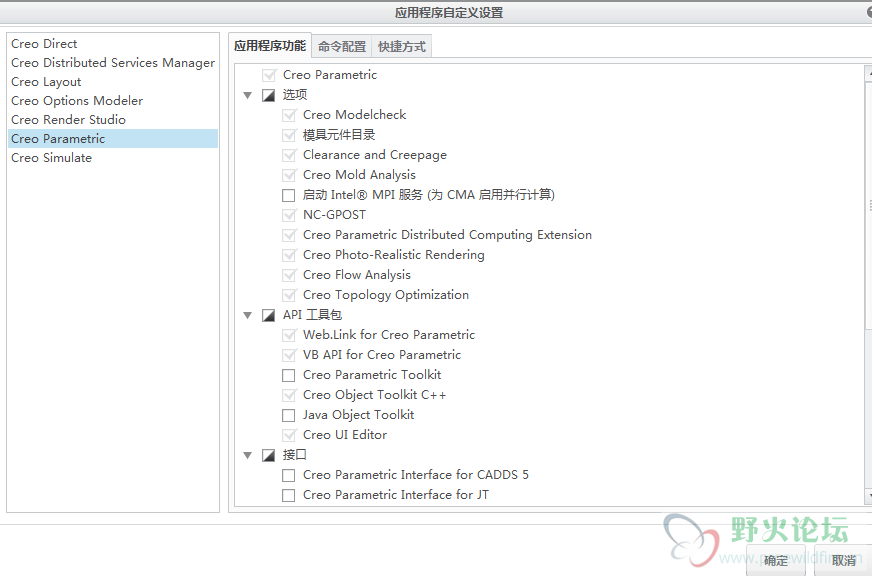
Task: Click the 选项 group label
Action: (x=295, y=95)
